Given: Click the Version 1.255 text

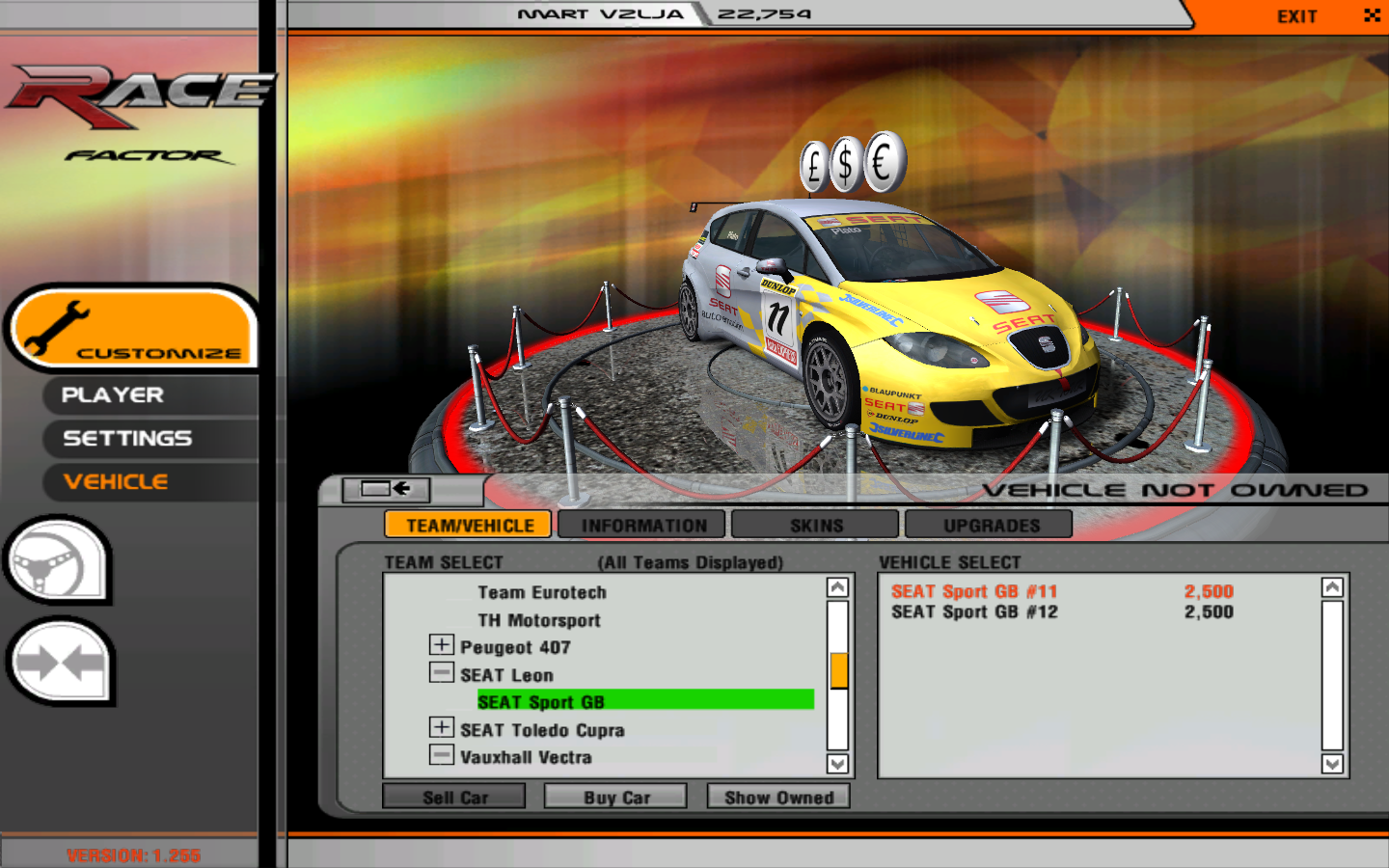Looking at the screenshot, I should (133, 855).
